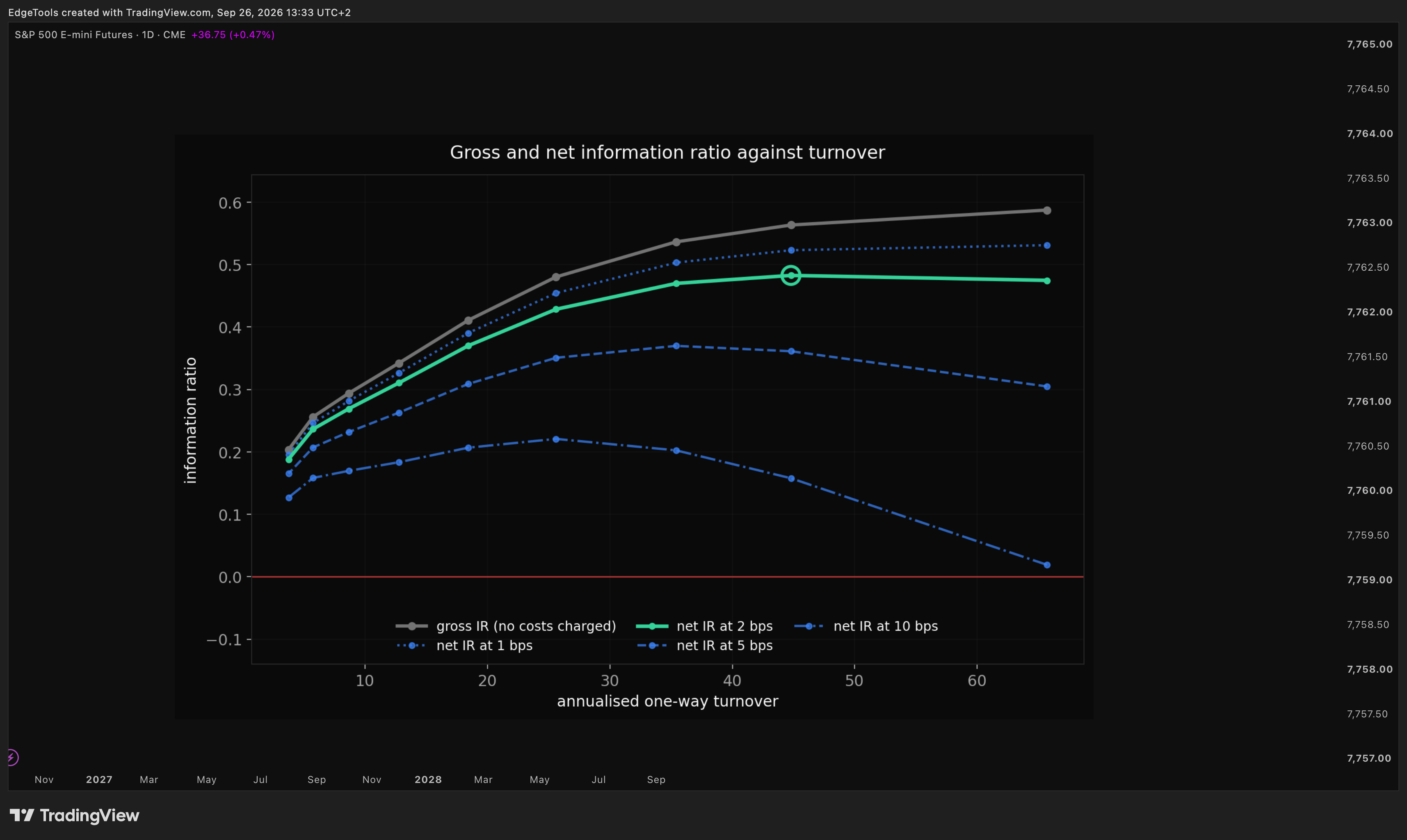This screenshot has height=840, width=1407.
Task: Click the purple lightning flash icon
Action: click(x=11, y=758)
